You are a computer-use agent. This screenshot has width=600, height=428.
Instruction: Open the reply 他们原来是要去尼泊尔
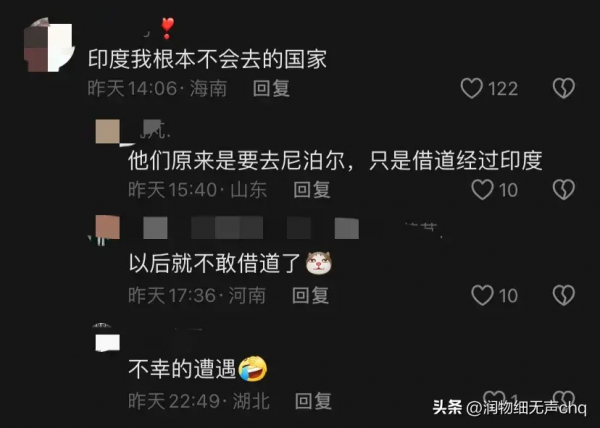tap(335, 160)
